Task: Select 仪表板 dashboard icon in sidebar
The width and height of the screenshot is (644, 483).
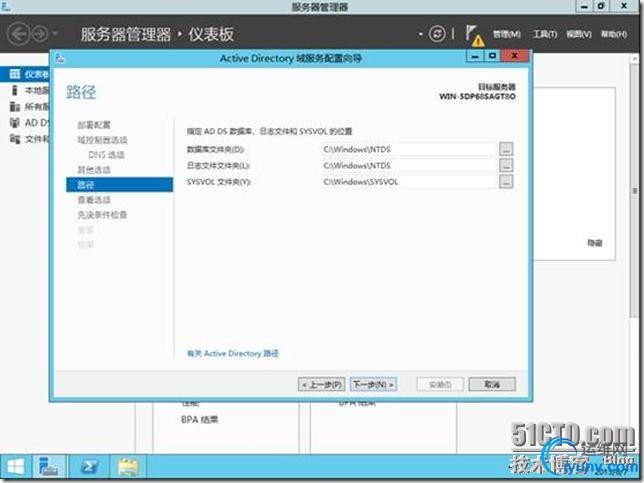Action: [x=15, y=74]
